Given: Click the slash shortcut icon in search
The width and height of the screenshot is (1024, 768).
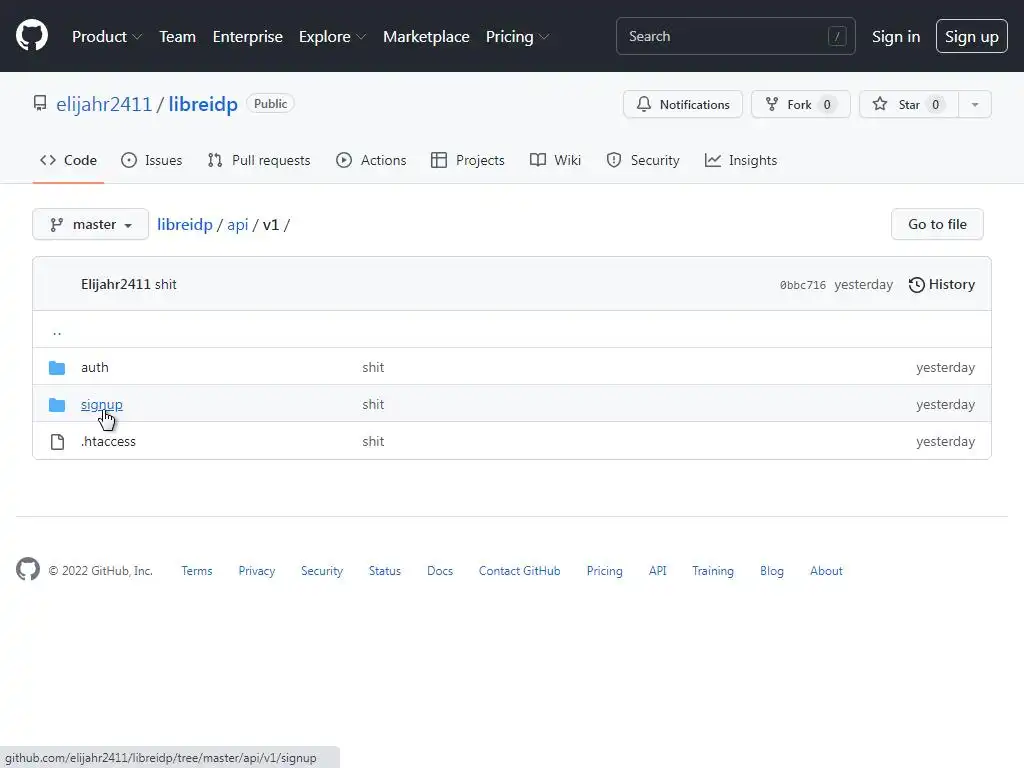Looking at the screenshot, I should (837, 37).
